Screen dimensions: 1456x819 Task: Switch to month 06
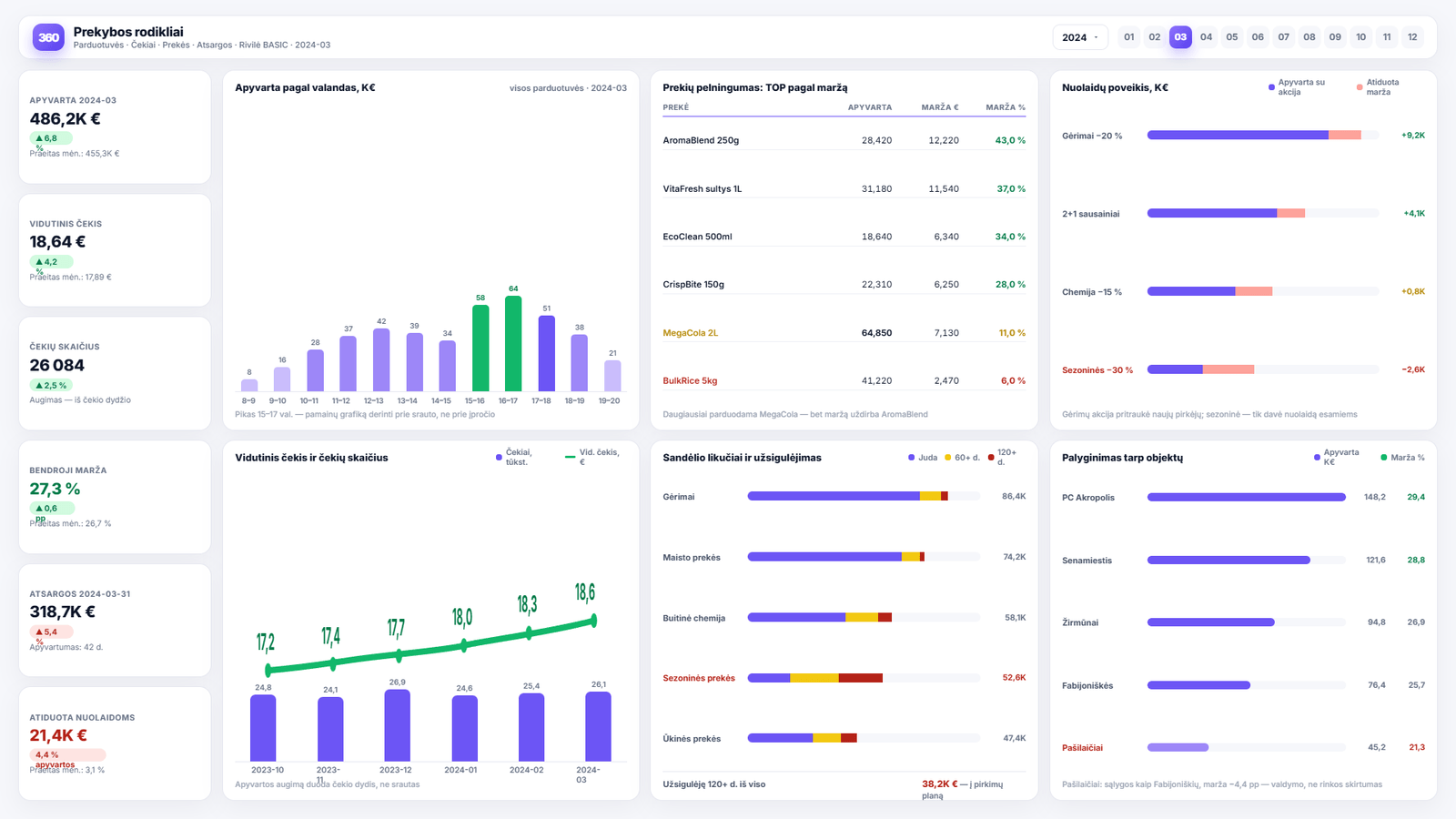1258,37
